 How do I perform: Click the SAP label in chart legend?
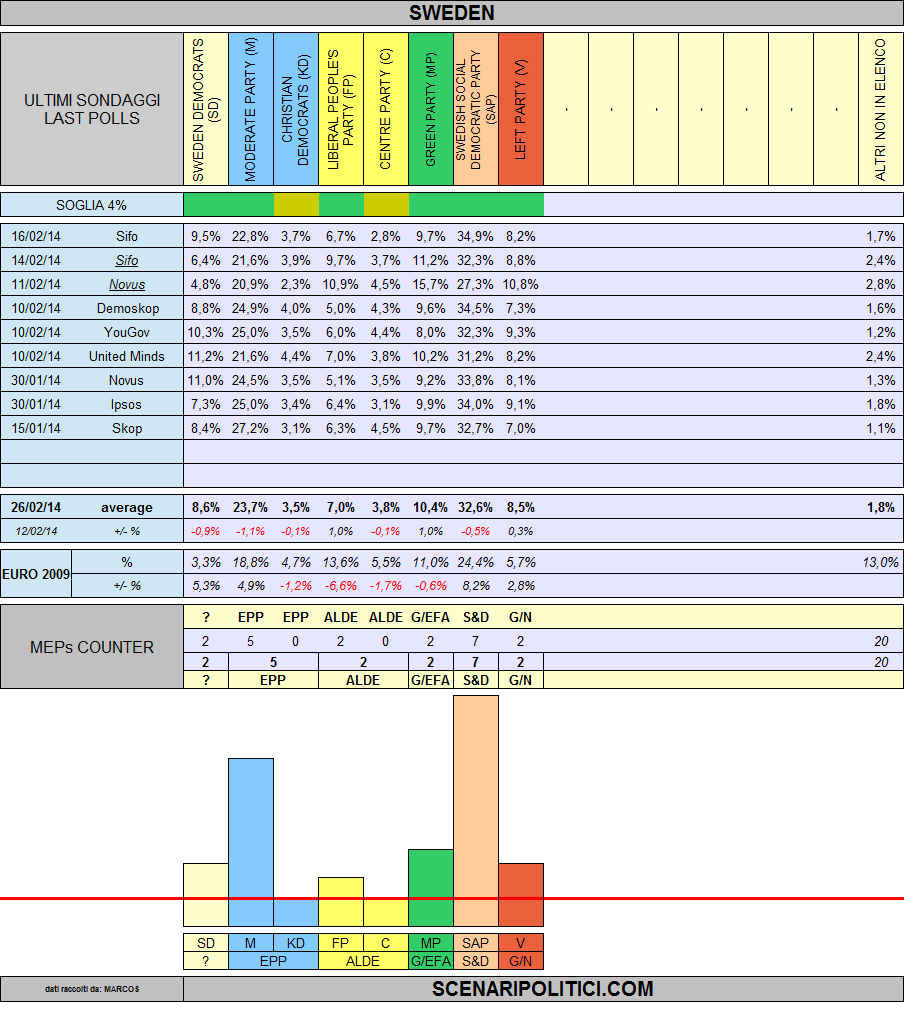coord(476,943)
